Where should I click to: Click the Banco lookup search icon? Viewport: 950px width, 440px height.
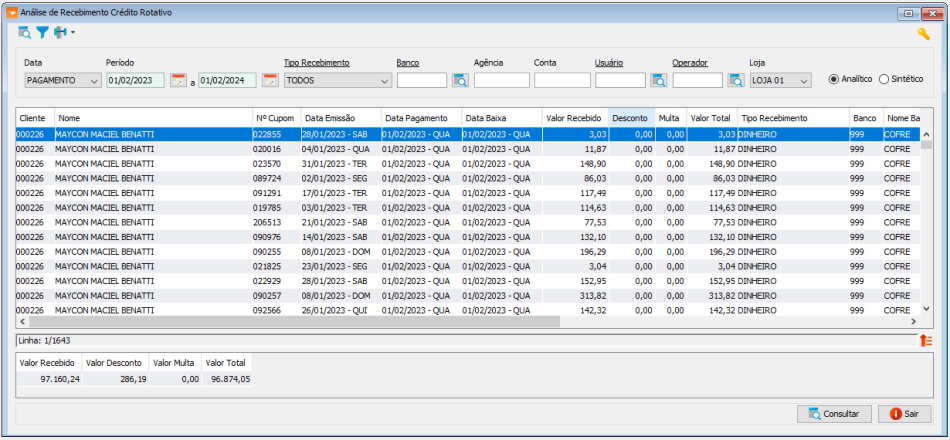click(460, 80)
